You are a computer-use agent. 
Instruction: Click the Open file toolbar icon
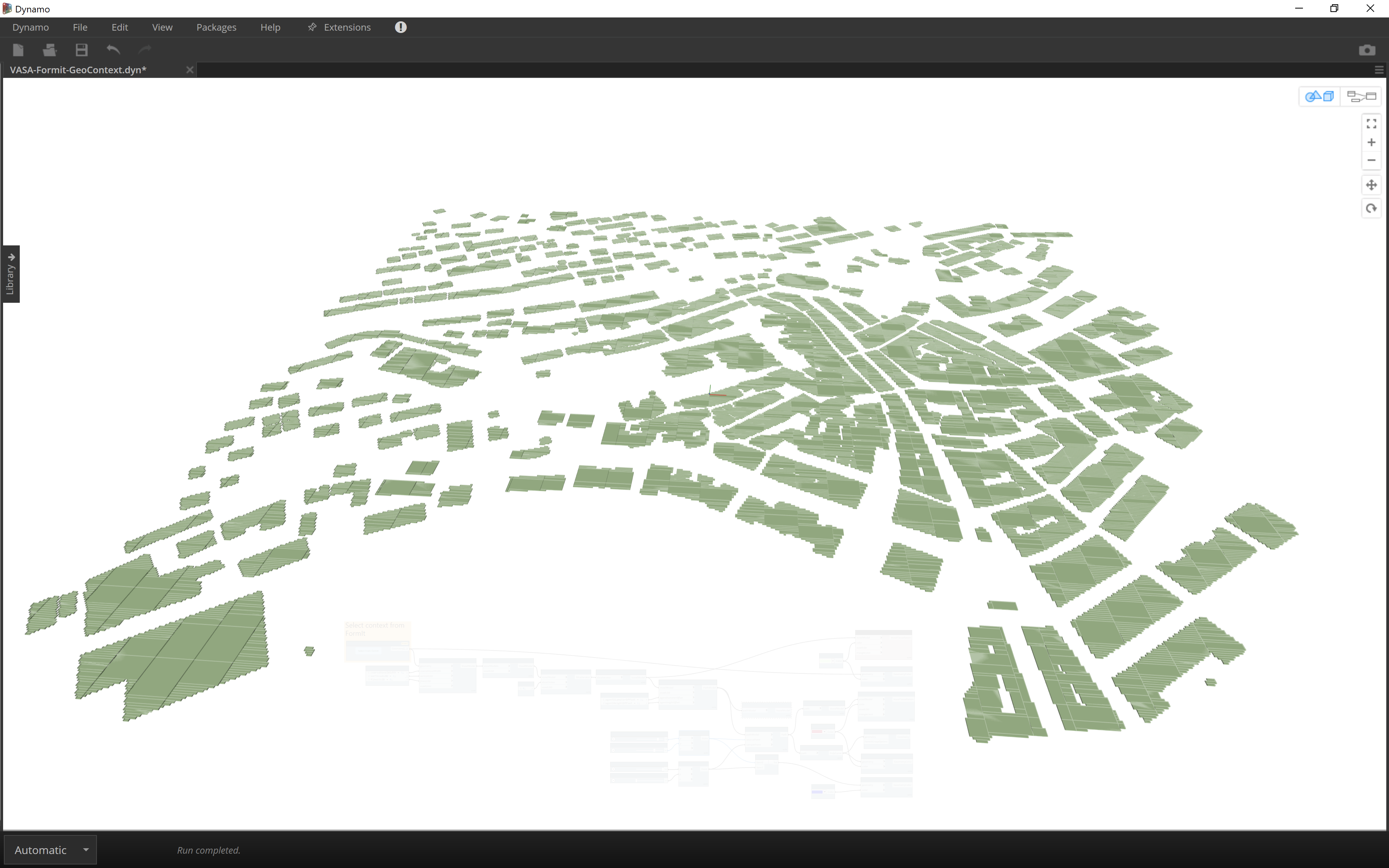pyautogui.click(x=50, y=50)
